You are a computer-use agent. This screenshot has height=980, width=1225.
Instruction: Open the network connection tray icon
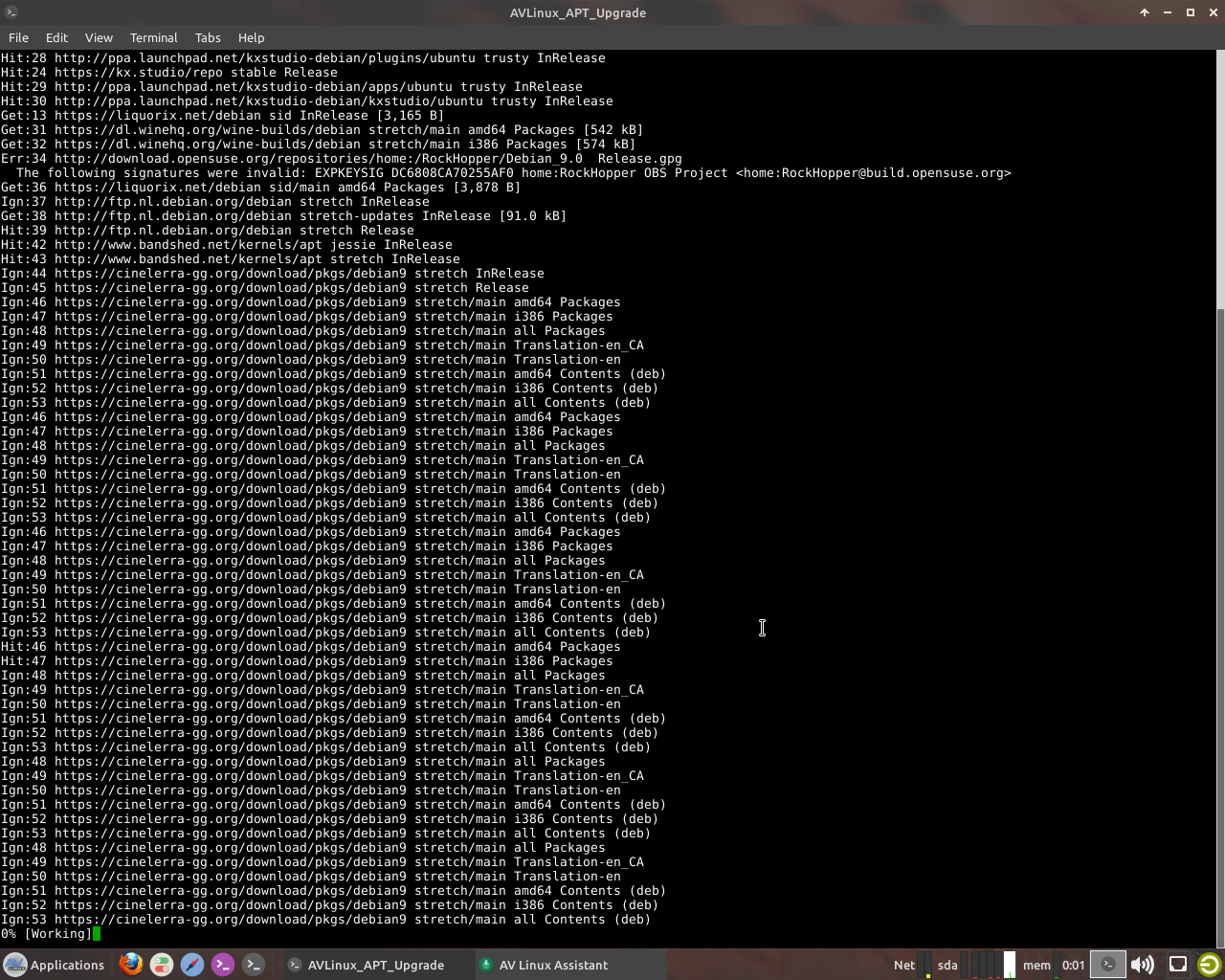(1178, 965)
